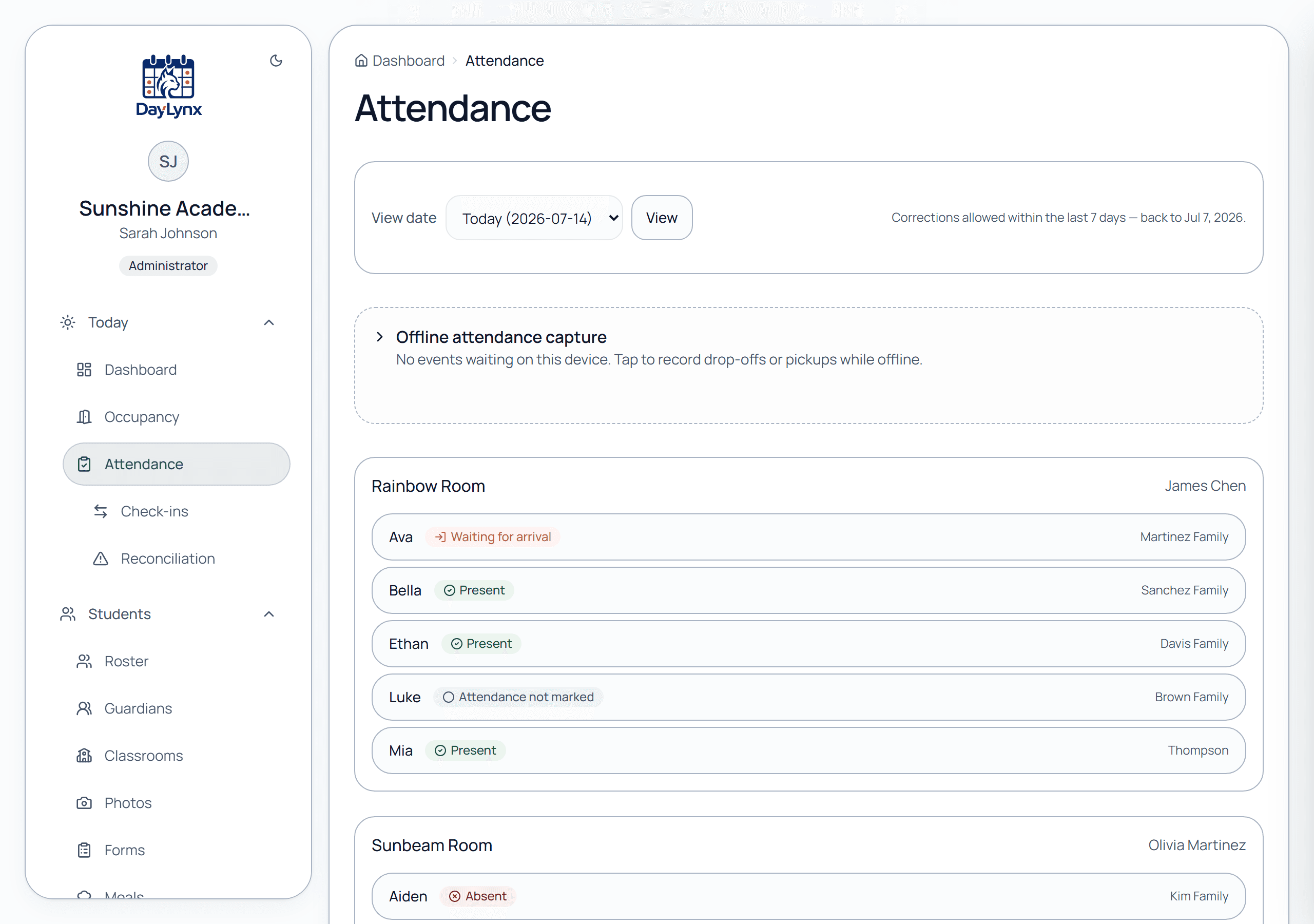The height and width of the screenshot is (924, 1314).
Task: Click the Sunbeam Room heading
Action: tap(432, 845)
